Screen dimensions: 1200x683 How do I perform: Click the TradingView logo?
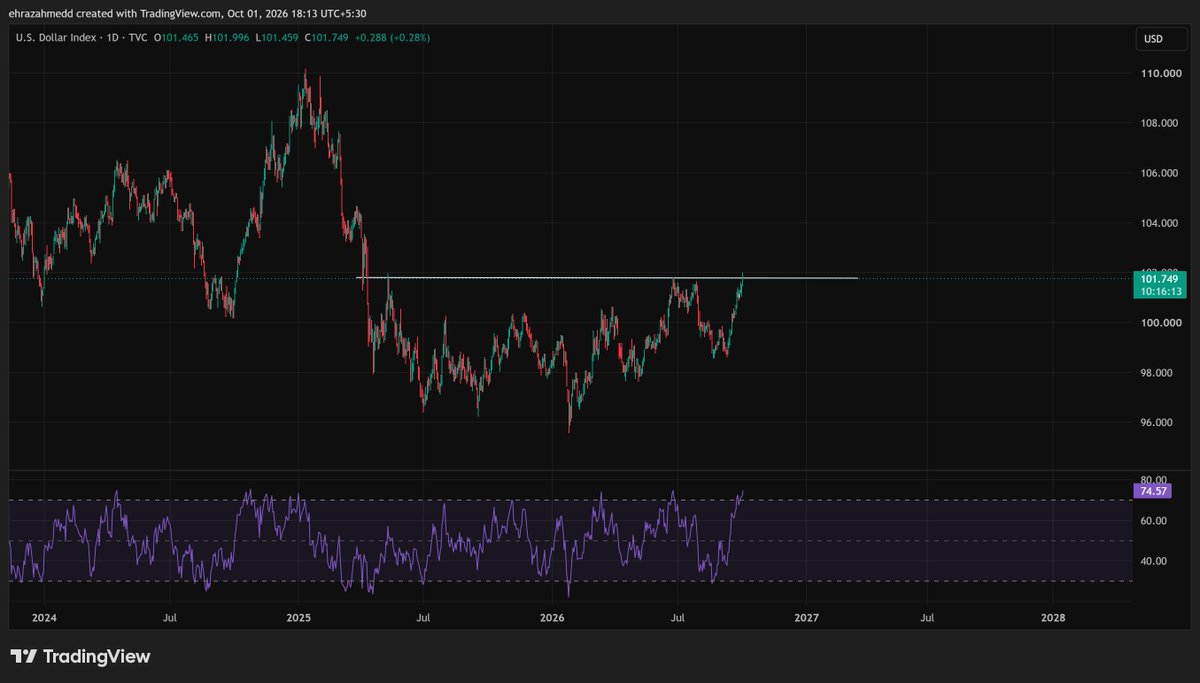(x=80, y=657)
